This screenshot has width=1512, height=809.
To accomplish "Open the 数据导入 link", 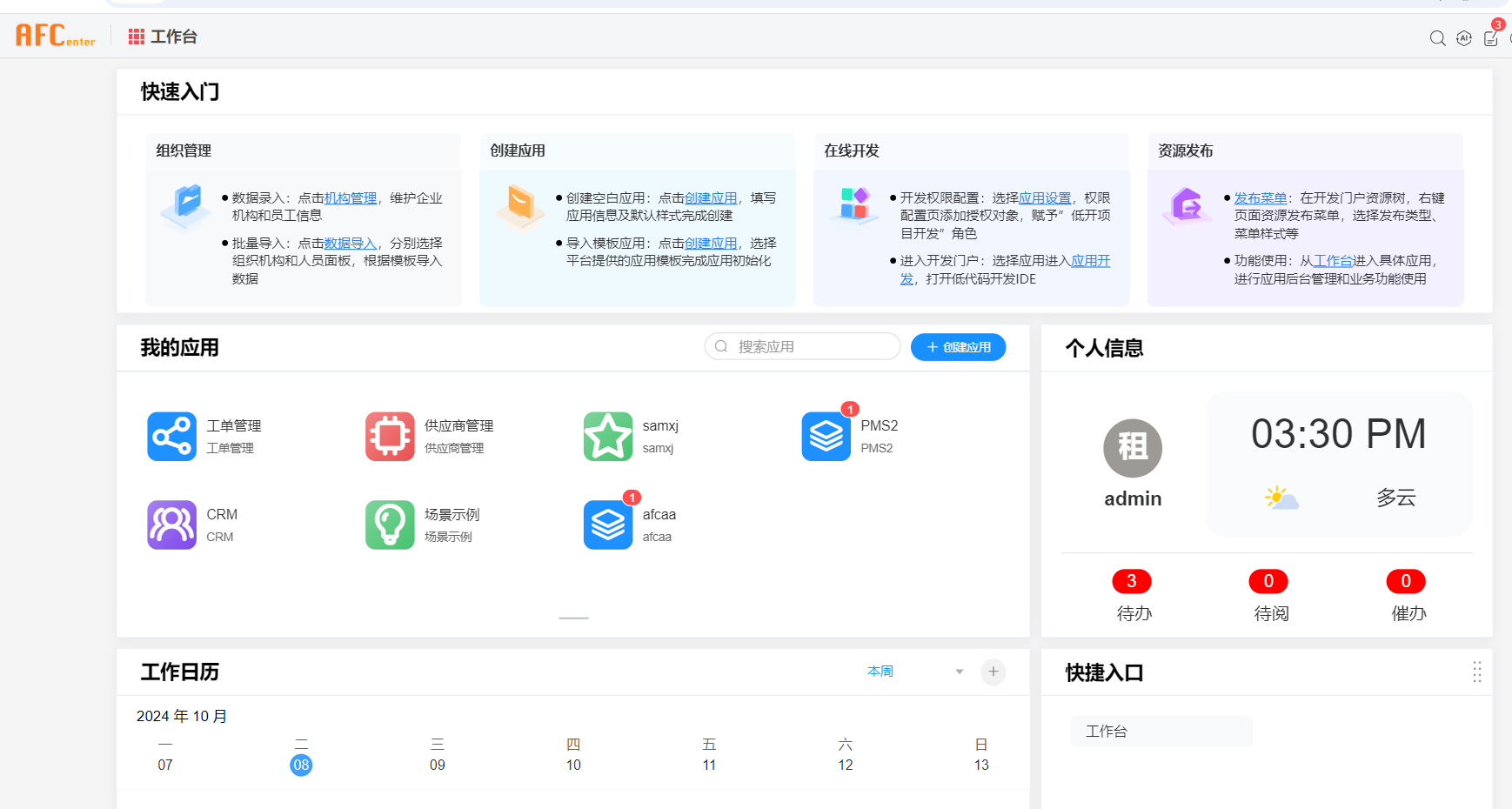I will click(x=350, y=244).
